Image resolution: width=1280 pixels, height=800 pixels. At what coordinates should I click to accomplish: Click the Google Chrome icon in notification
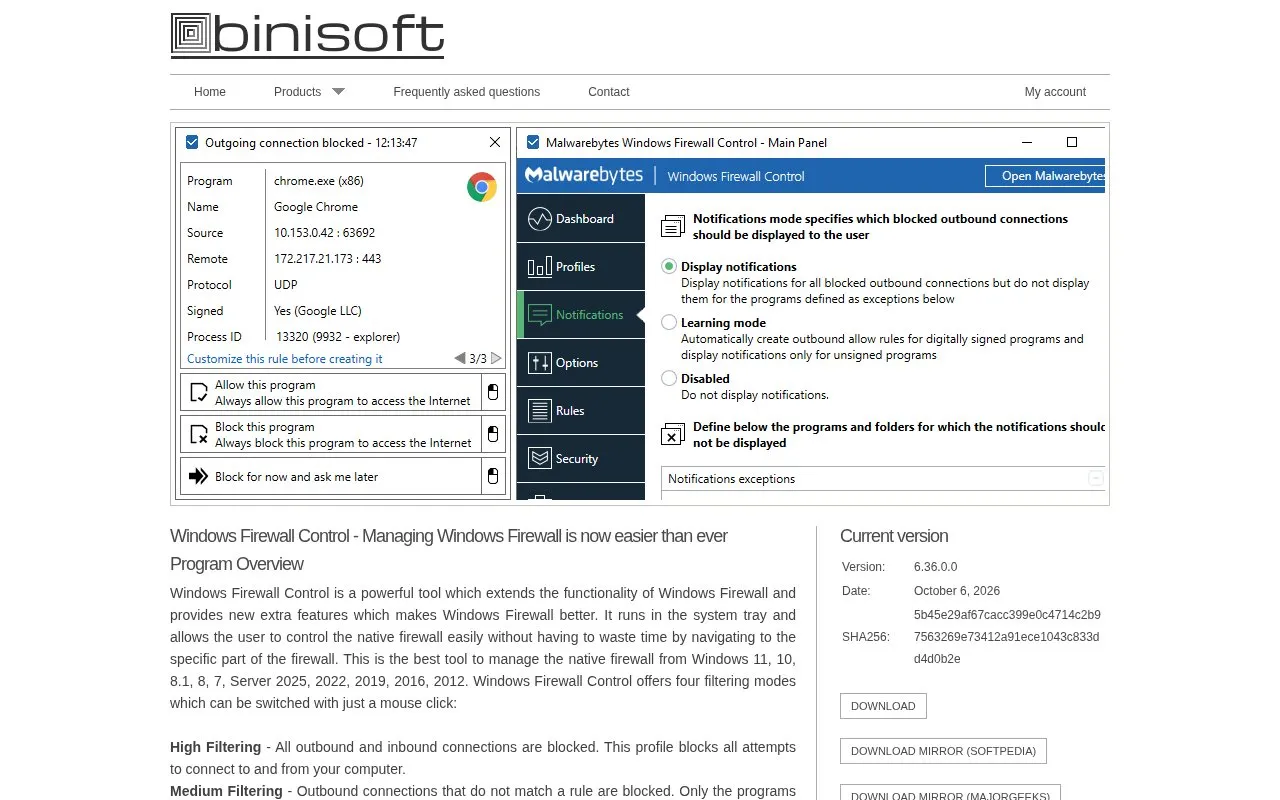pos(482,187)
